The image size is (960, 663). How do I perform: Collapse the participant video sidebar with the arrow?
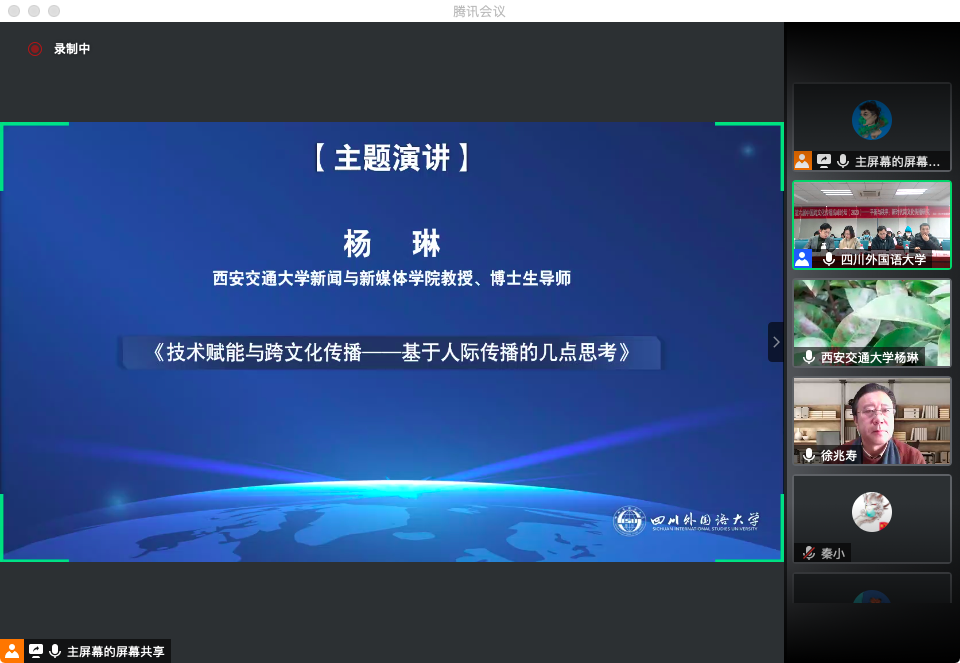pos(776,342)
